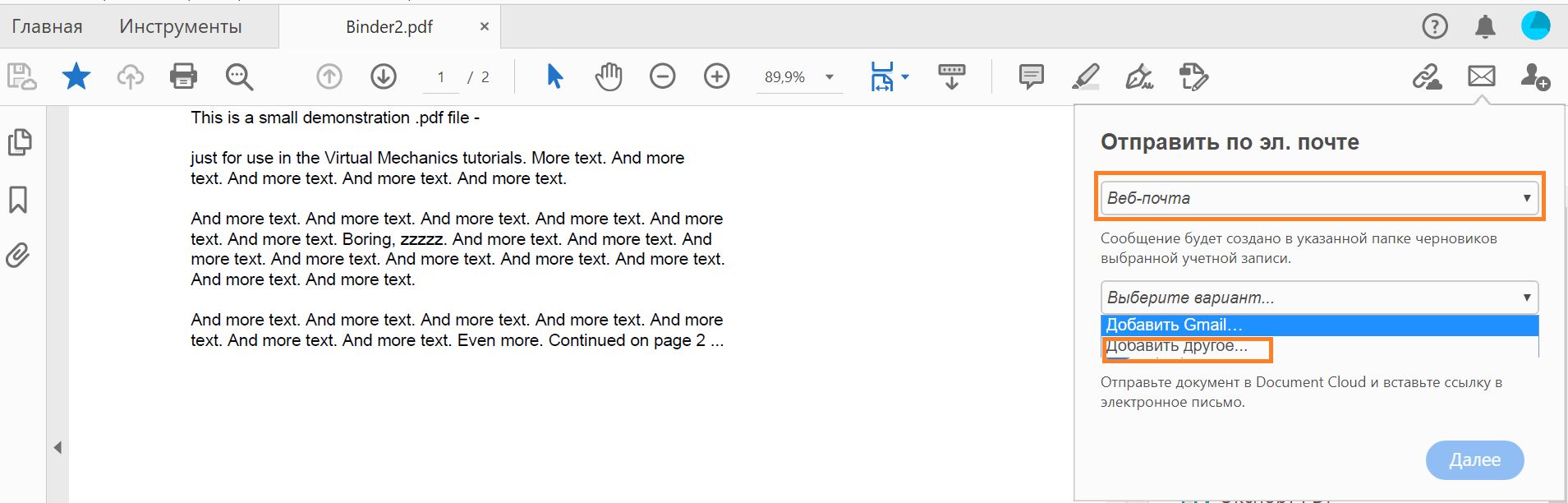This screenshot has width=1568, height=503.
Task: Click the 89,9% zoom value field
Action: (x=784, y=77)
